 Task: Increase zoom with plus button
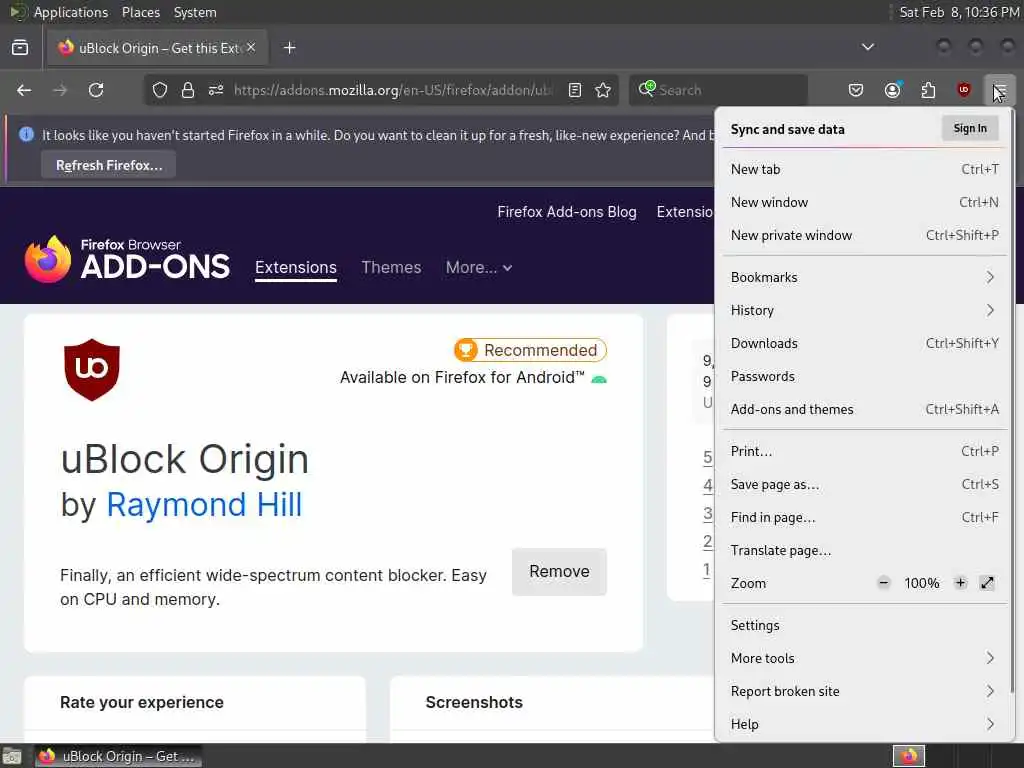click(x=960, y=583)
